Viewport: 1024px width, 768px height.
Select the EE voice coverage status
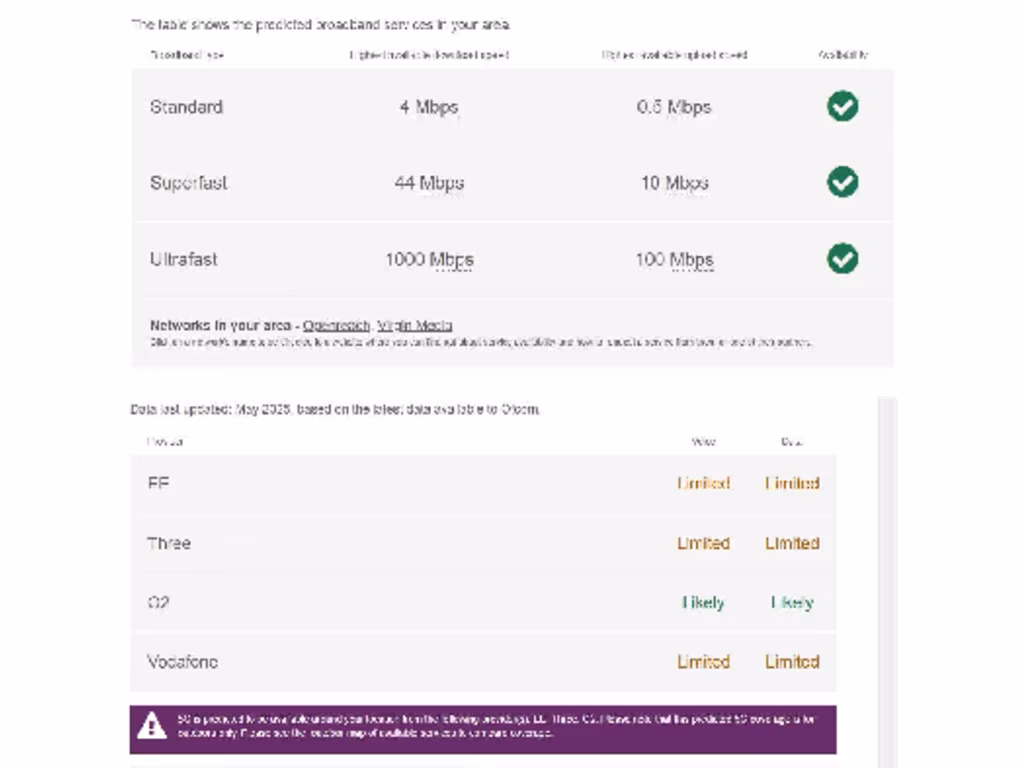point(703,483)
